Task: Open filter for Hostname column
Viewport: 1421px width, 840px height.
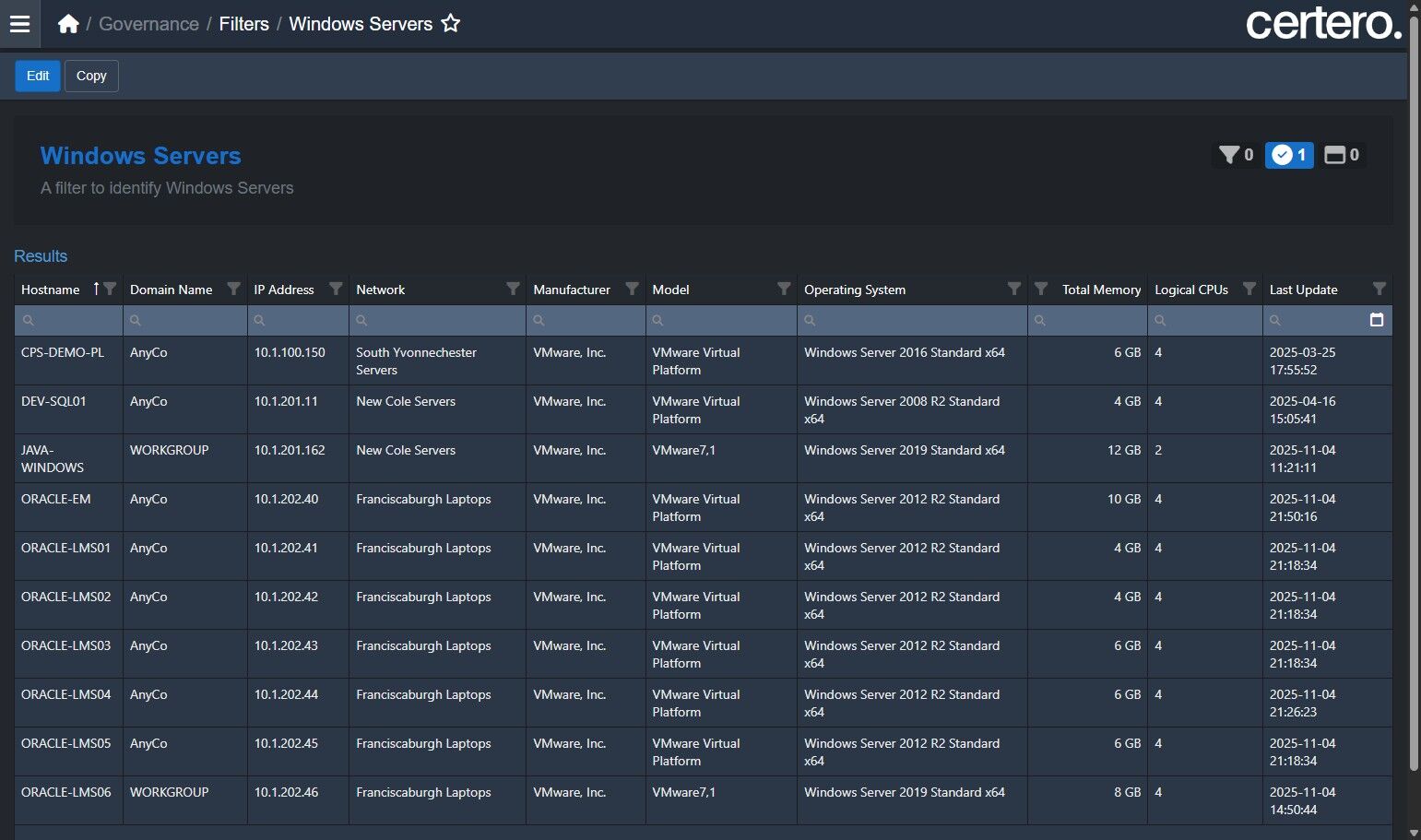Action: pyautogui.click(x=110, y=290)
